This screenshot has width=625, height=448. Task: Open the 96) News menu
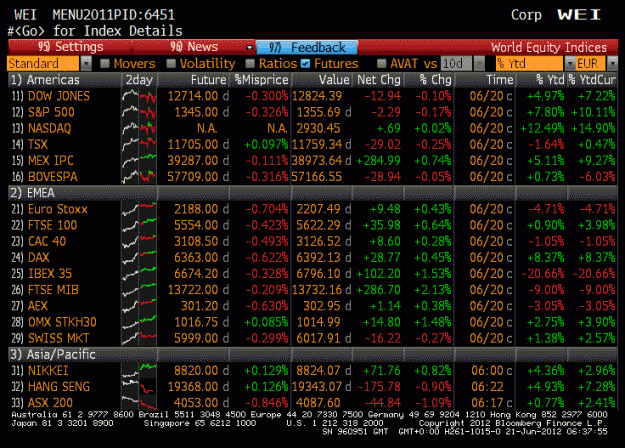pyautogui.click(x=194, y=47)
